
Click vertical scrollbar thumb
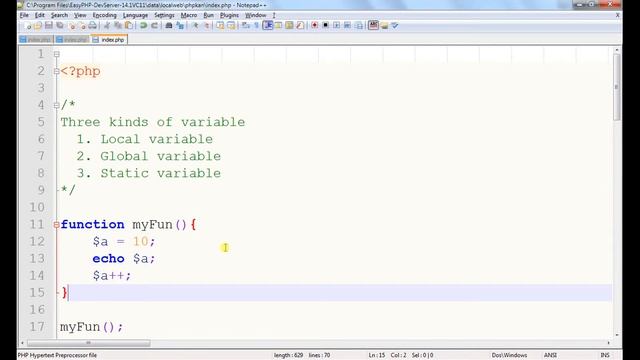(616, 87)
